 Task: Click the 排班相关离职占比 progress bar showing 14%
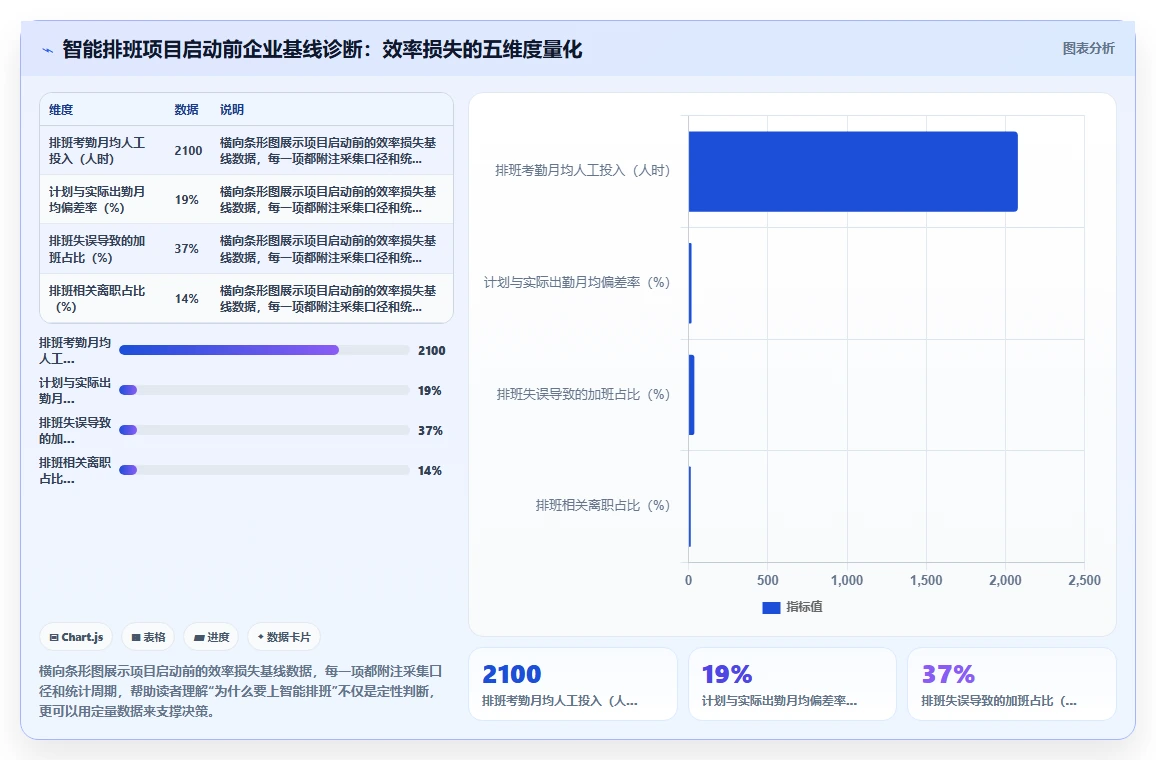click(264, 470)
